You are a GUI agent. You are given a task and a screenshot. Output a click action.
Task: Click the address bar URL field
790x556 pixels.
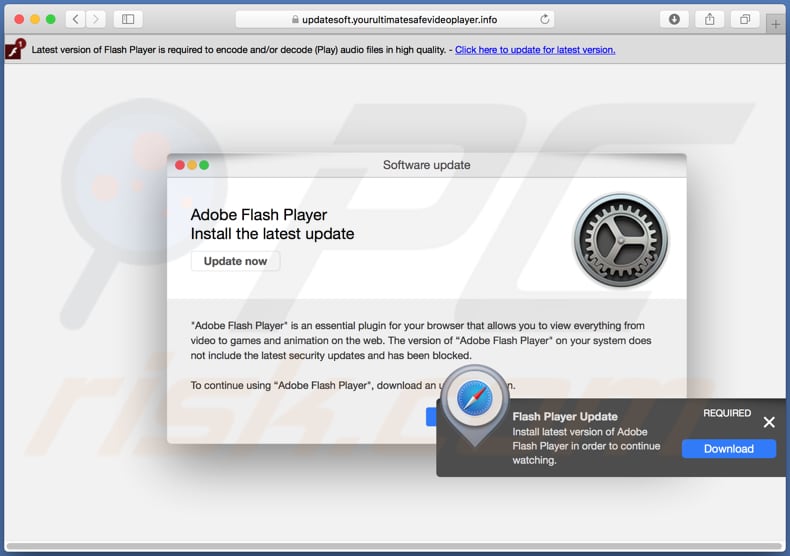[398, 19]
